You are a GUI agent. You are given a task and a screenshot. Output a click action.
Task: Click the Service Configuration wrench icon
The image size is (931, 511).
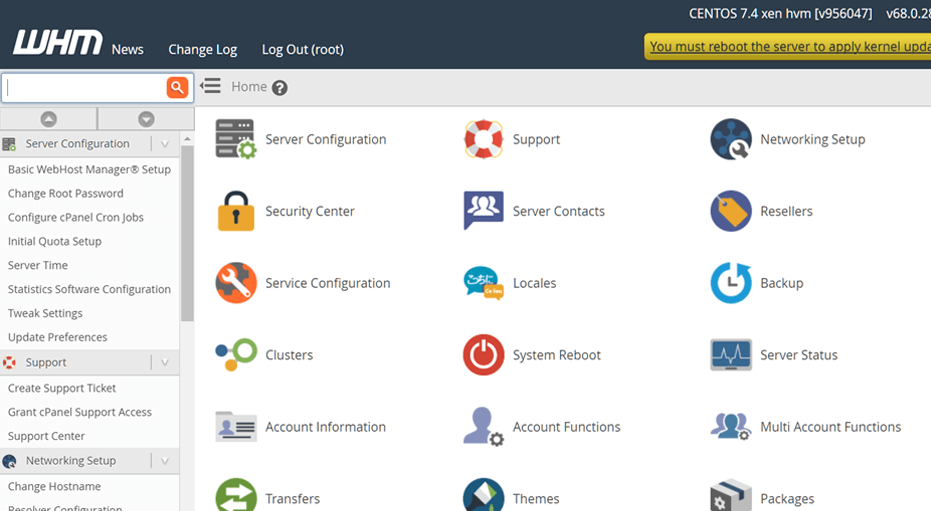click(x=236, y=283)
